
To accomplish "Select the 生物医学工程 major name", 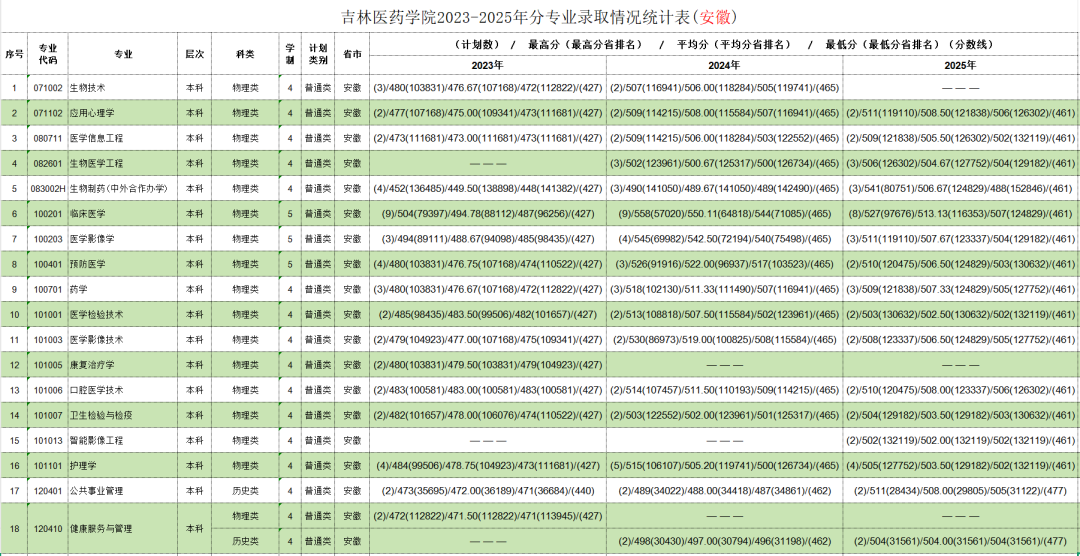I will tap(96, 163).
